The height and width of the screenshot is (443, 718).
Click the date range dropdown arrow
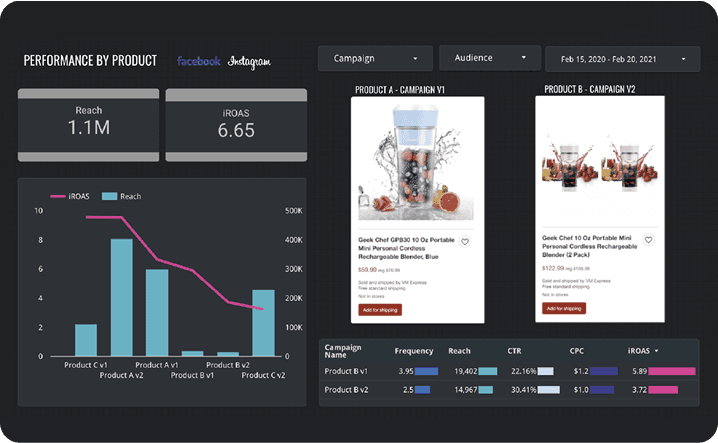coord(683,59)
